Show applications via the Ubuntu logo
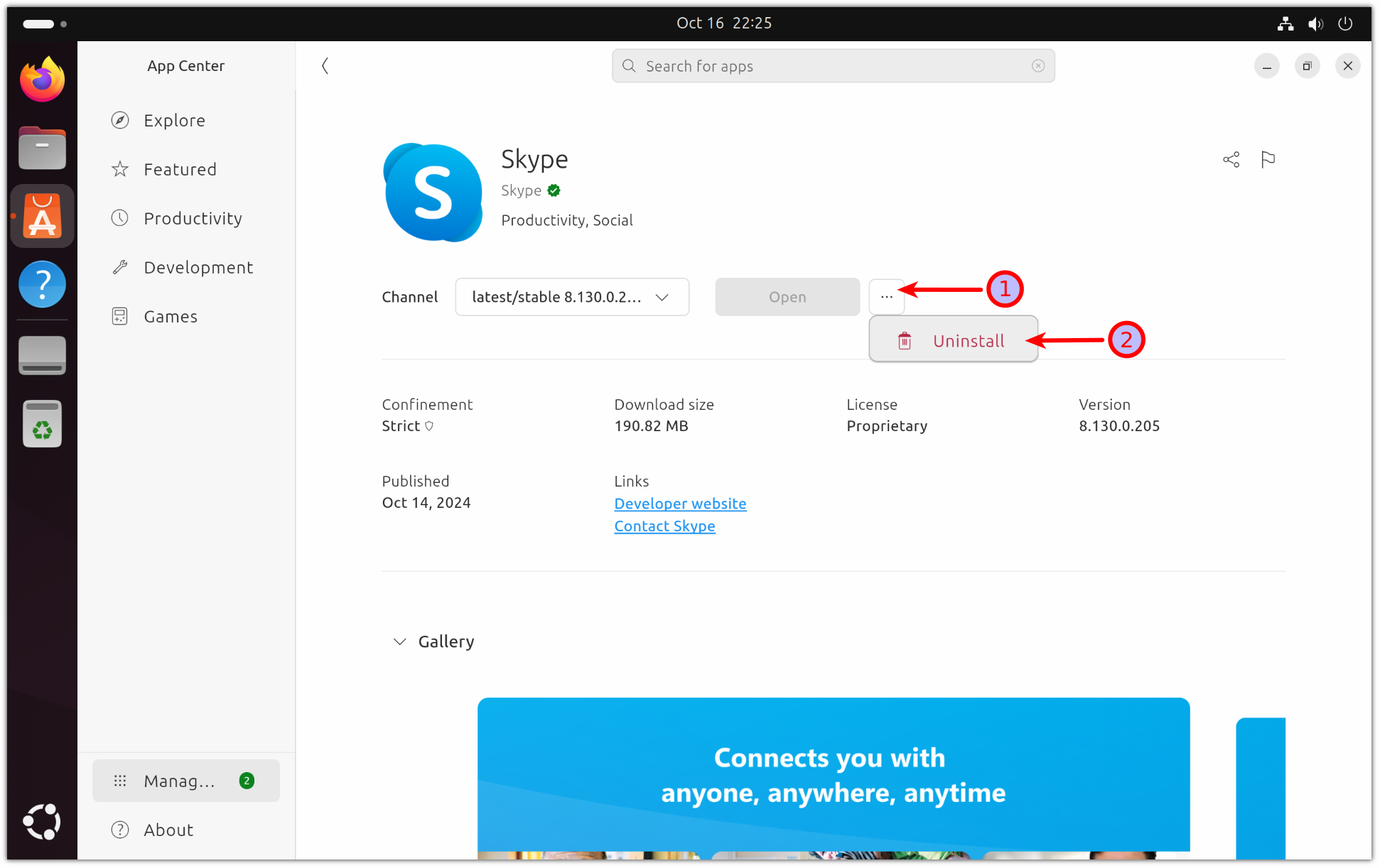The height and width of the screenshot is (868, 1380). (x=42, y=822)
